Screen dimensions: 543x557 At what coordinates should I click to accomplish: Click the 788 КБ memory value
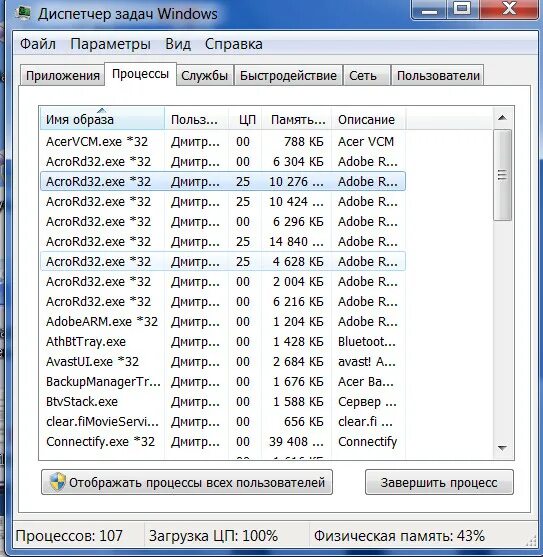[304, 141]
